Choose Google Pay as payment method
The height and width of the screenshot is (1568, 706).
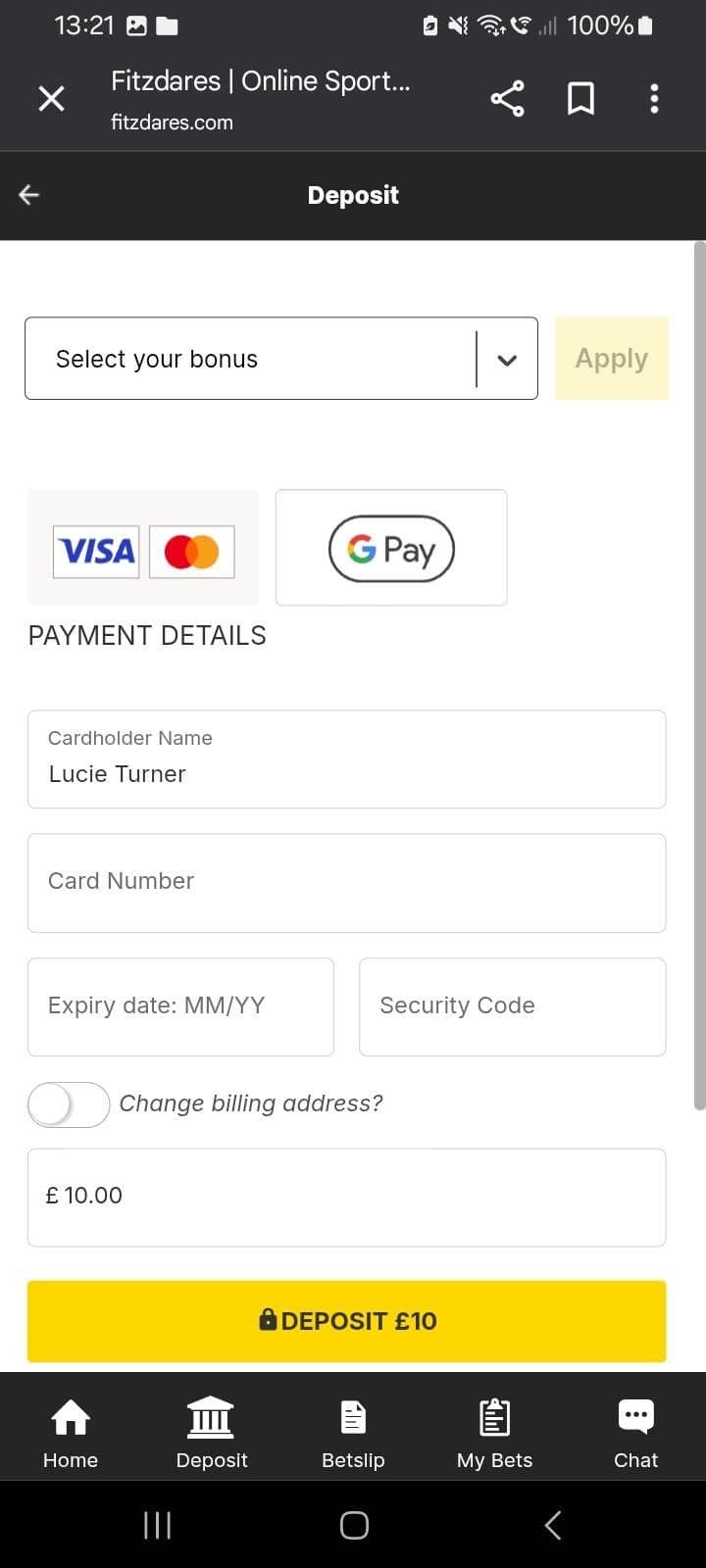[x=391, y=549]
